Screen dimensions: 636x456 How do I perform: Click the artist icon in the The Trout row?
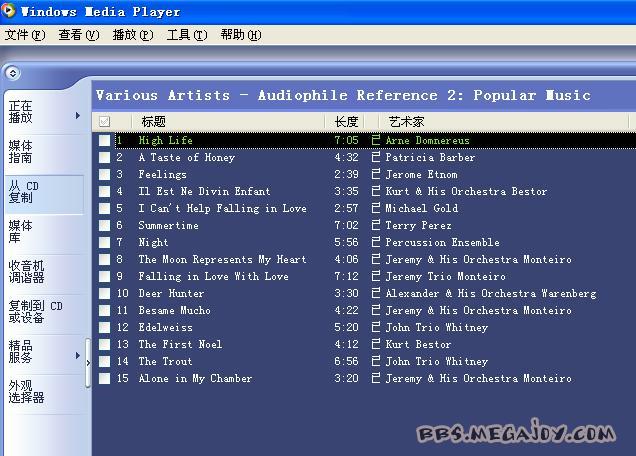point(376,361)
